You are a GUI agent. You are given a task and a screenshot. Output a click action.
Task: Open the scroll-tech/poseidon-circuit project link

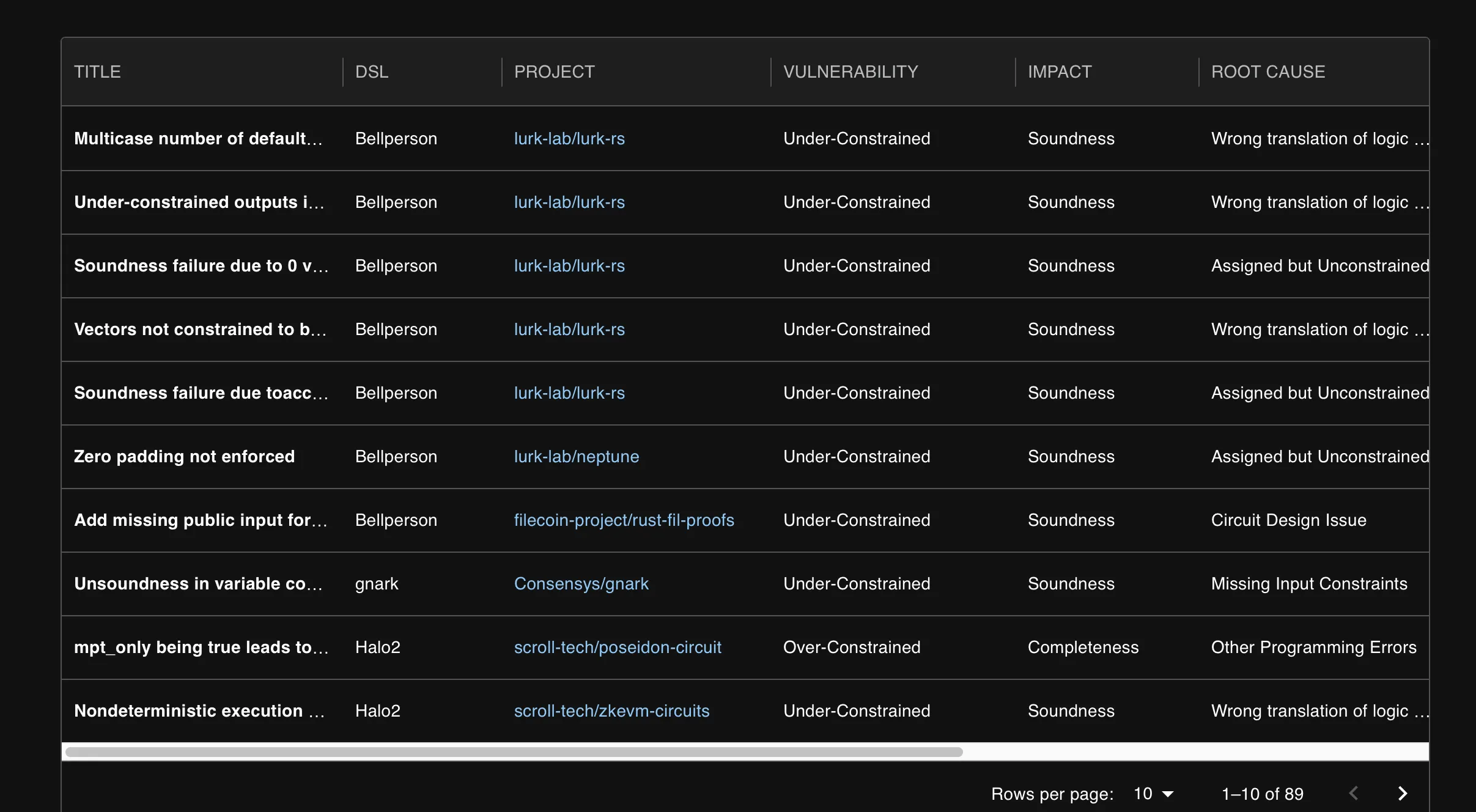617,647
